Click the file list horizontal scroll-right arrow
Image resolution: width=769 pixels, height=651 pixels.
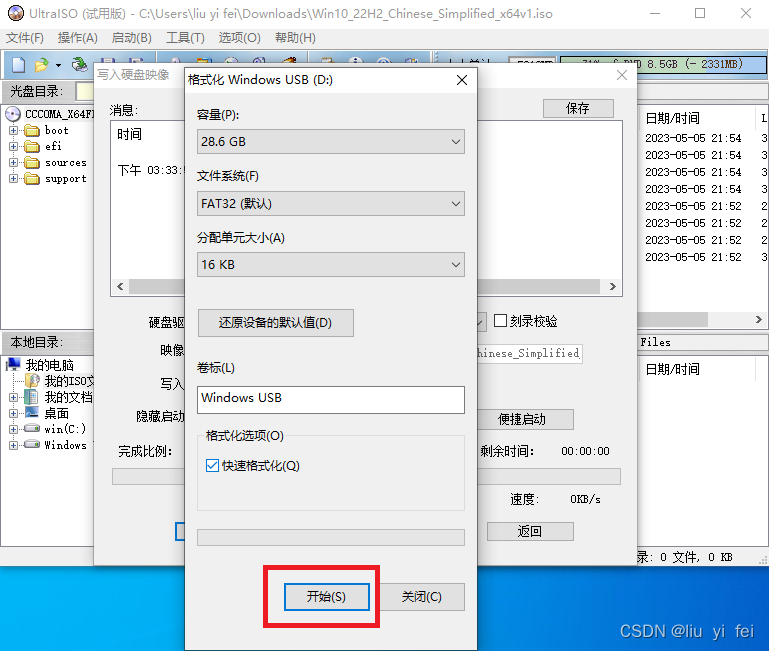click(759, 320)
